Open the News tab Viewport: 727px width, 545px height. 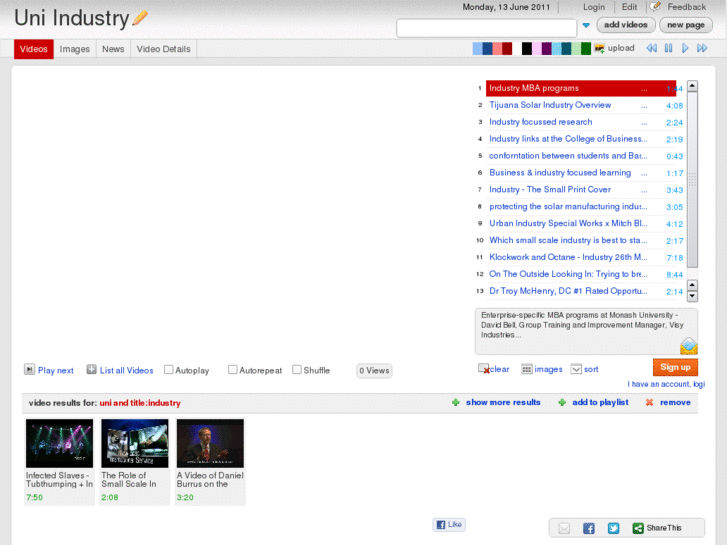pos(113,49)
